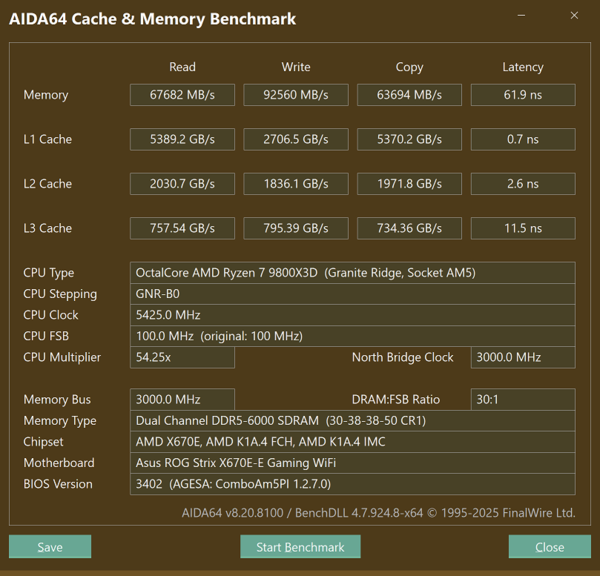Minimize the AIDA64 benchmark window
600x576 pixels.
521,16
